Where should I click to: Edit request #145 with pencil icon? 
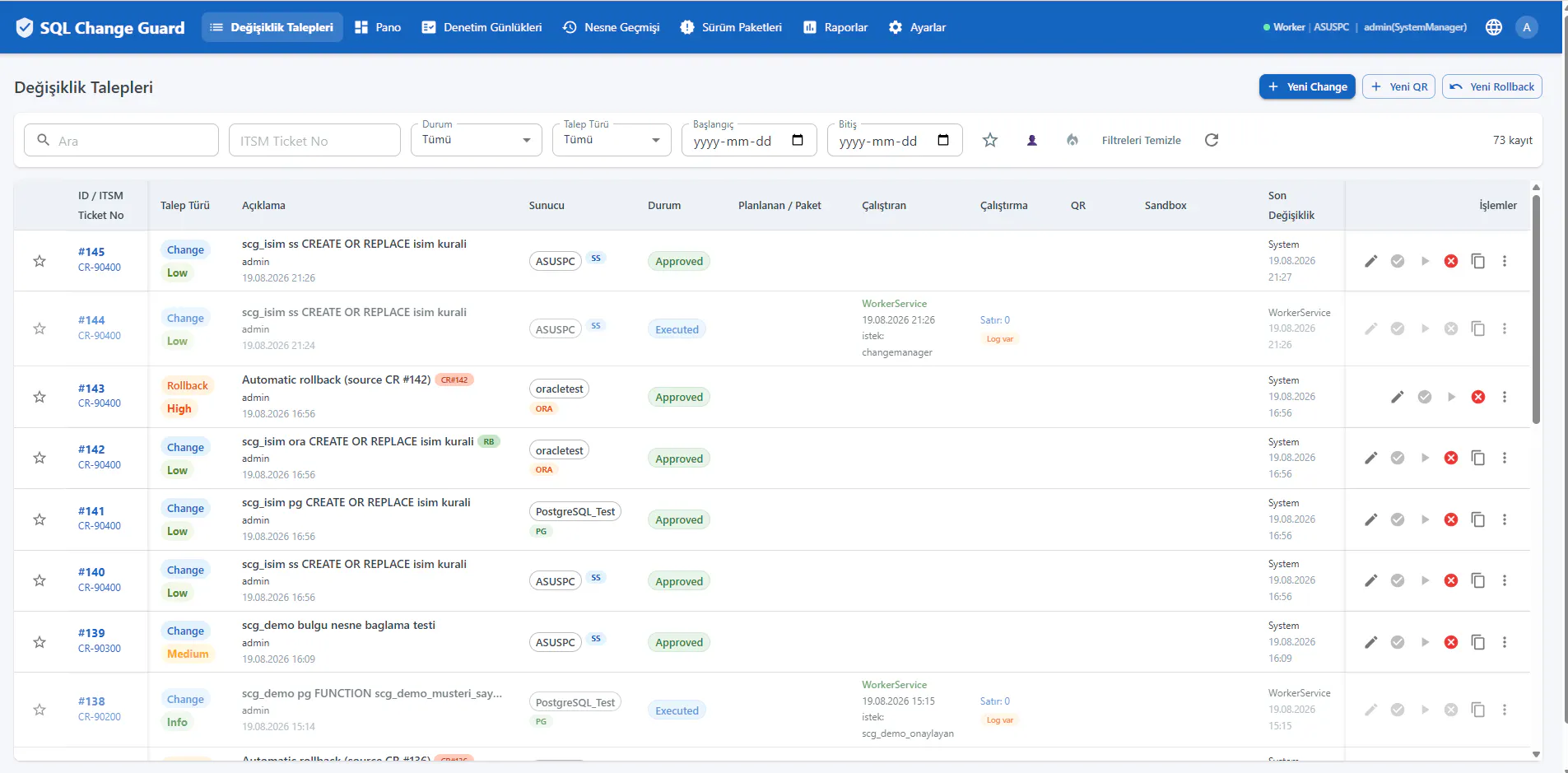pyautogui.click(x=1370, y=261)
